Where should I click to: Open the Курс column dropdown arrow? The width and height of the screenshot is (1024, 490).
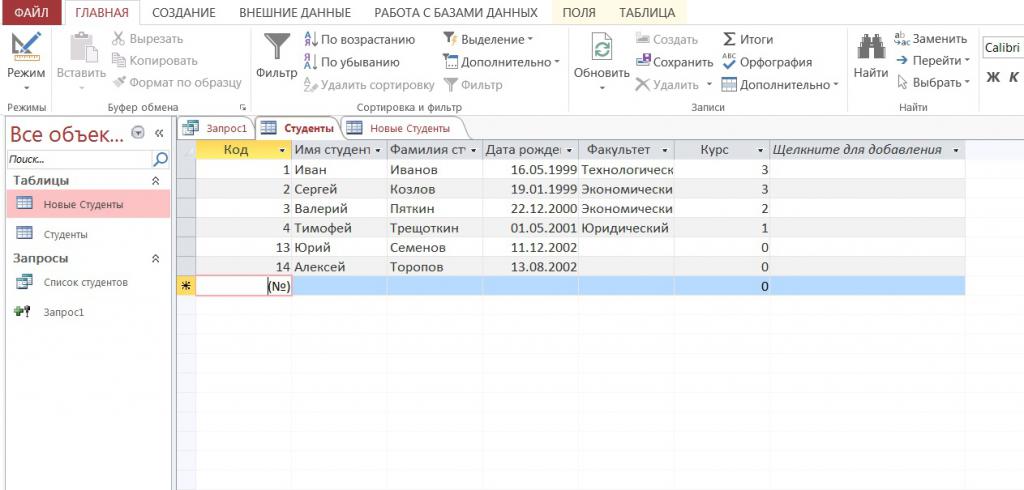[x=760, y=150]
